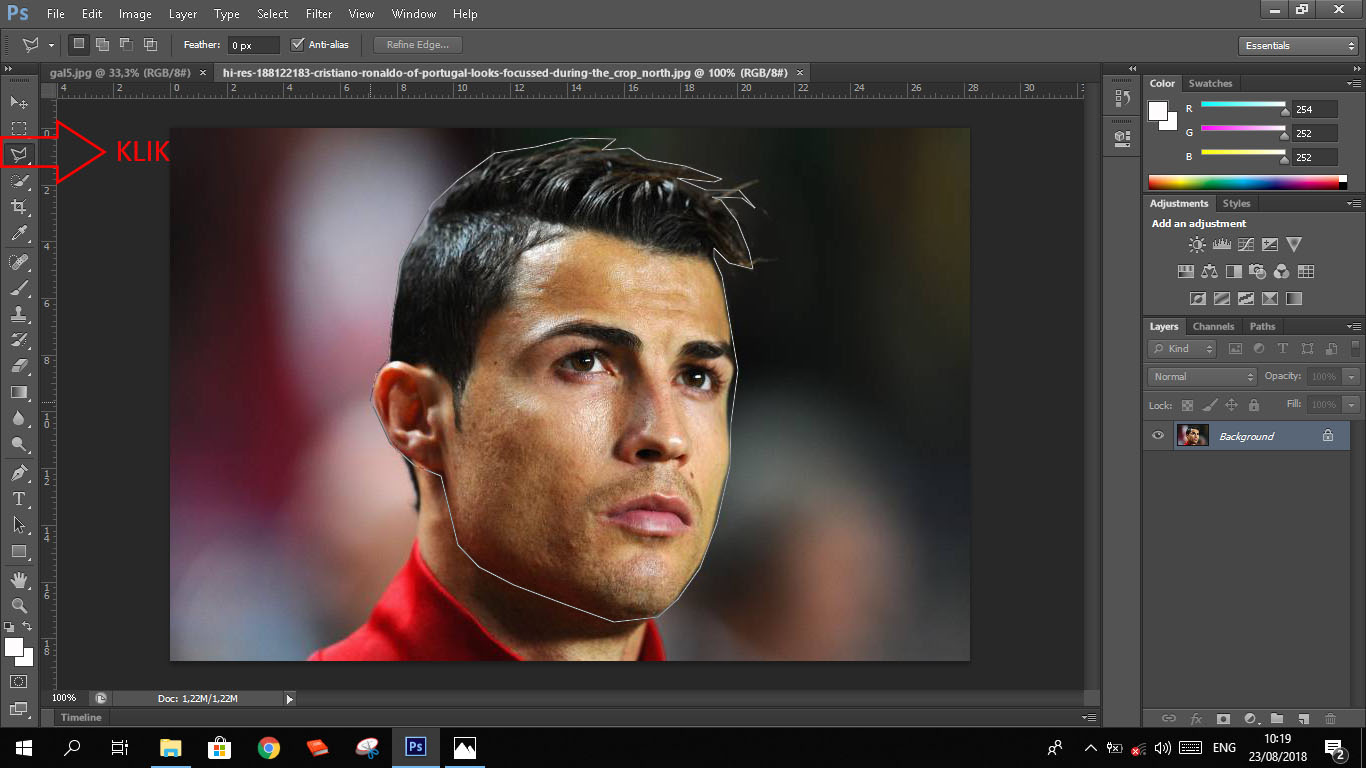The width and height of the screenshot is (1366, 768).
Task: Expand the layer Kind filter dropdown
Action: pyautogui.click(x=1182, y=349)
